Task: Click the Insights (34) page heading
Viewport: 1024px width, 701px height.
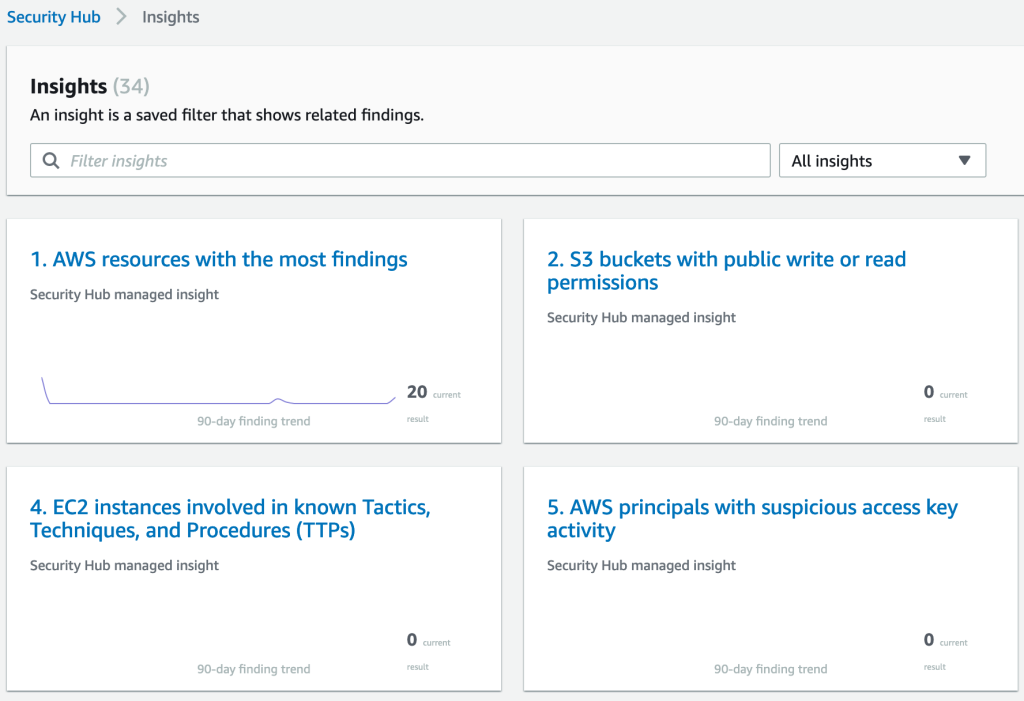Action: [89, 86]
